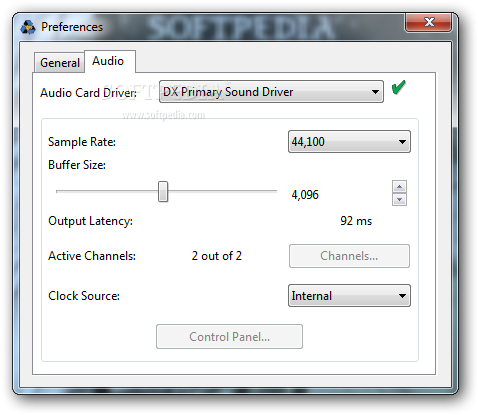479x415 pixels.
Task: Switch to the General tab
Action: click(59, 63)
